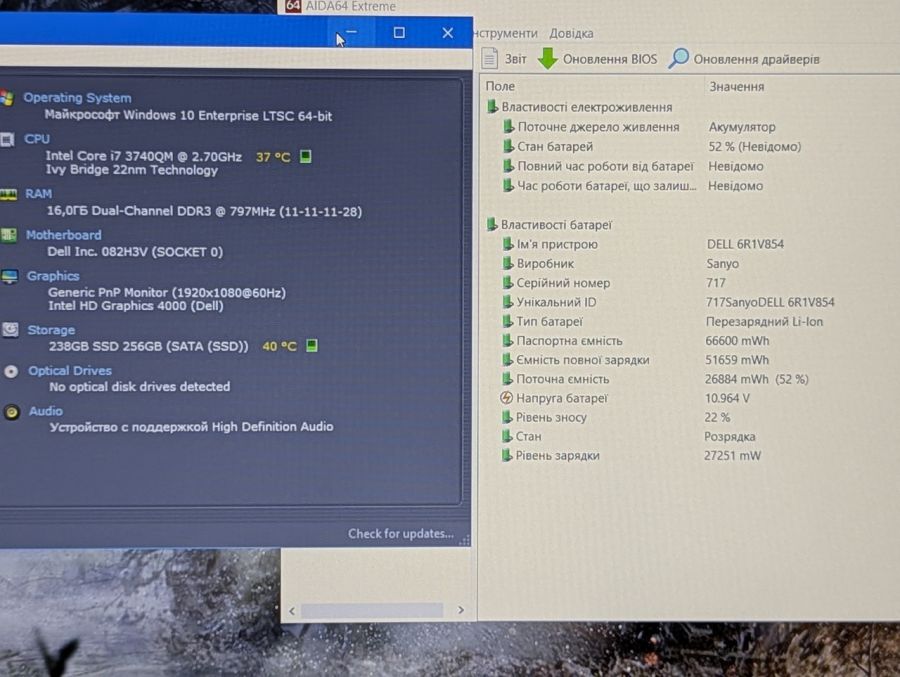Select the Поточна ємність row
The image size is (900, 677).
[x=689, y=379]
